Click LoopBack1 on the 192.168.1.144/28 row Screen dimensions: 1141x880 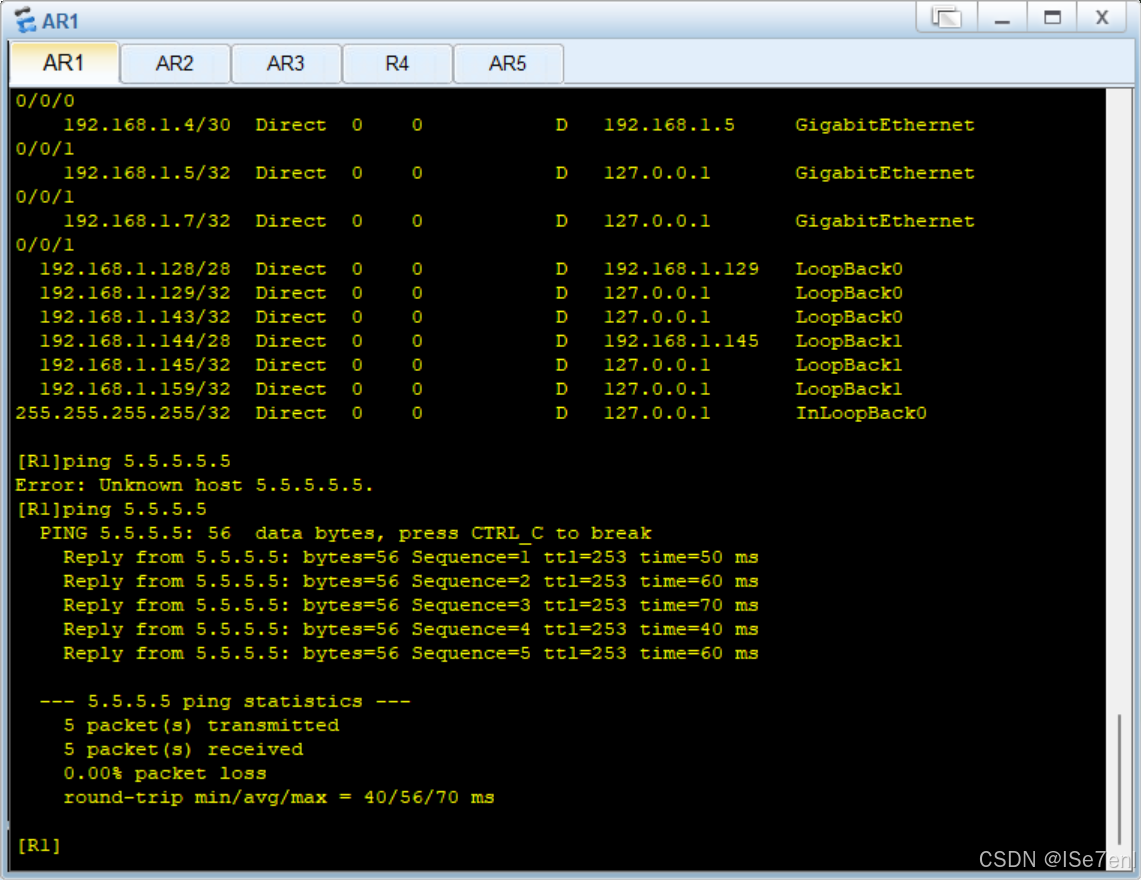(x=848, y=341)
